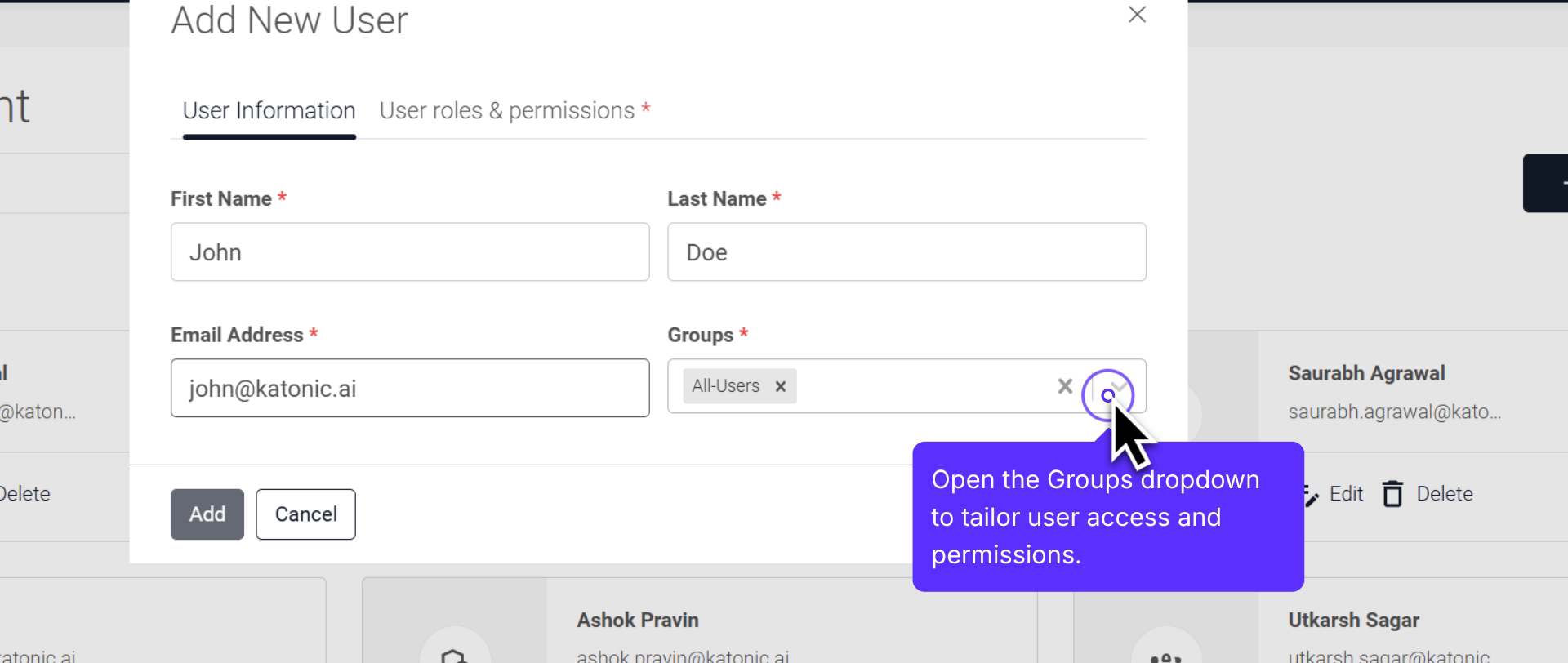
Task: Click the All-Users group label
Action: point(725,386)
